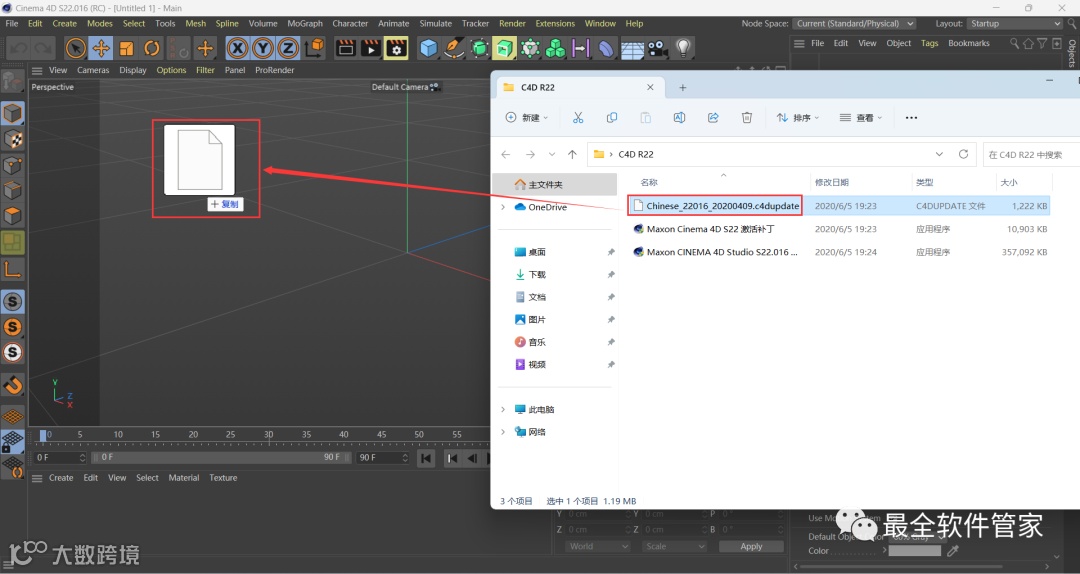
Task: Select the Live Selection tool
Action: click(x=76, y=48)
